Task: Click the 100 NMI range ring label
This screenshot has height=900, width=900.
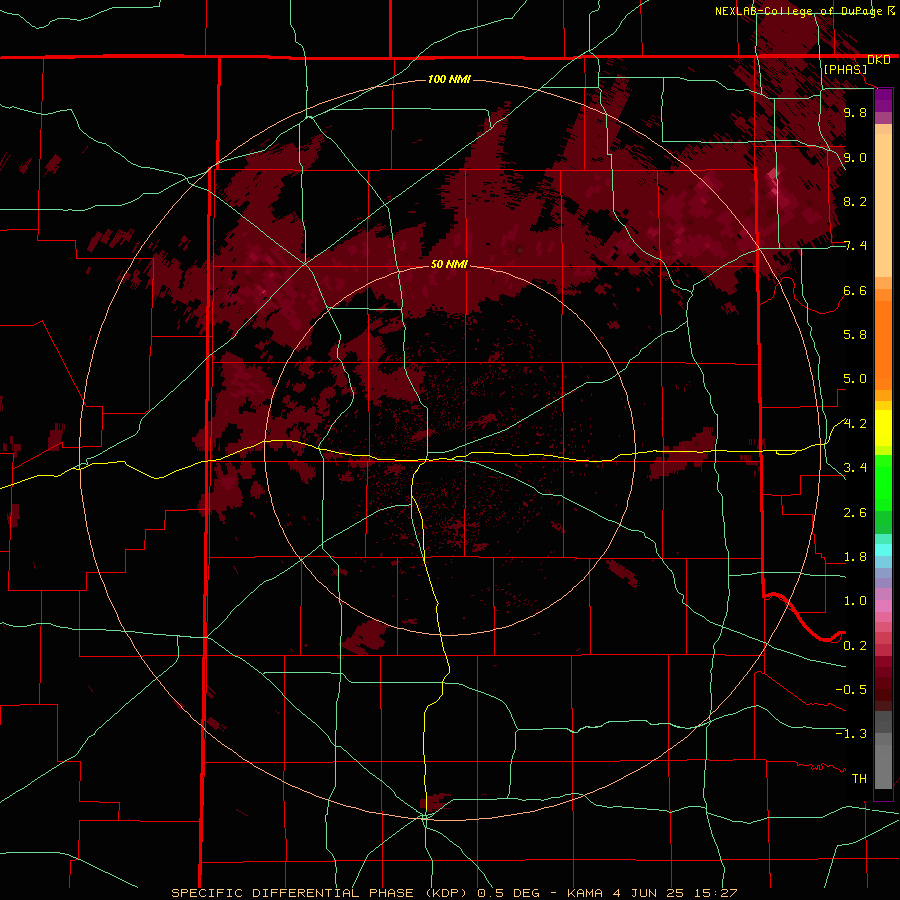Action: pos(449,79)
